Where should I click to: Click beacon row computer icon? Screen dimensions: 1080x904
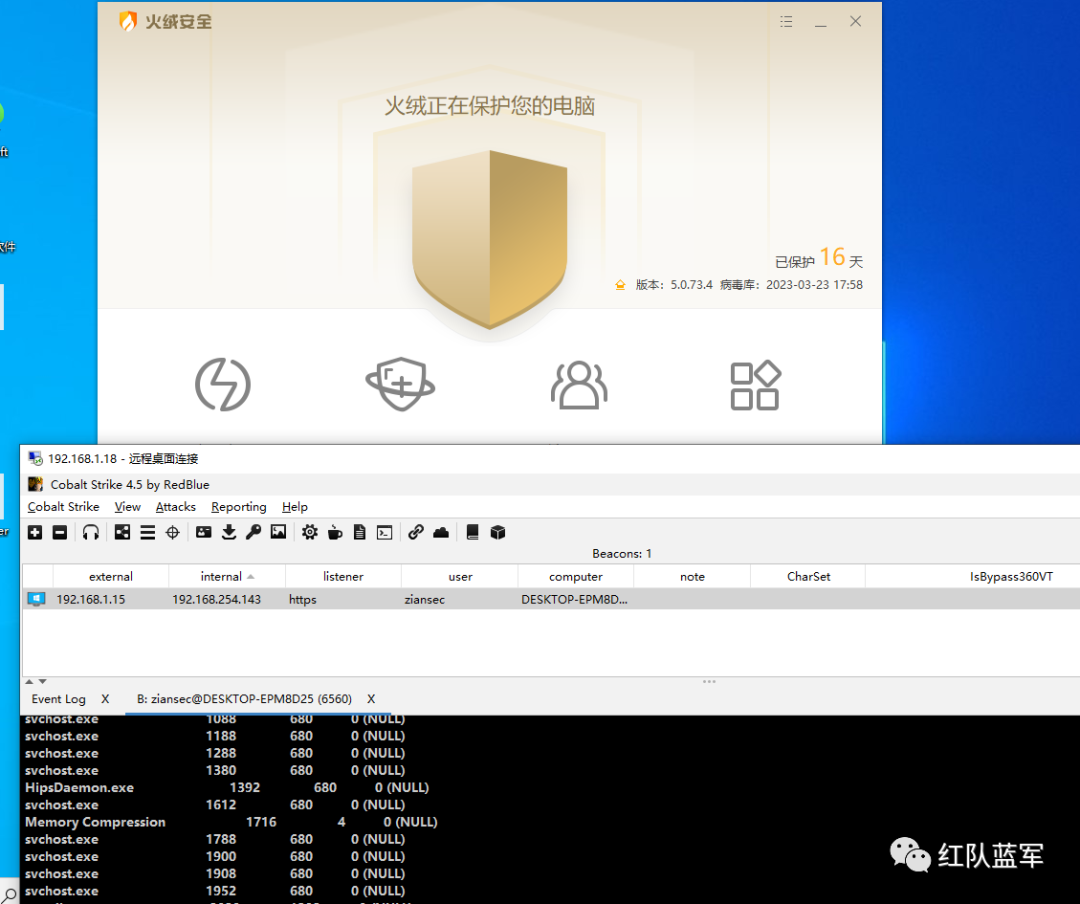point(36,599)
